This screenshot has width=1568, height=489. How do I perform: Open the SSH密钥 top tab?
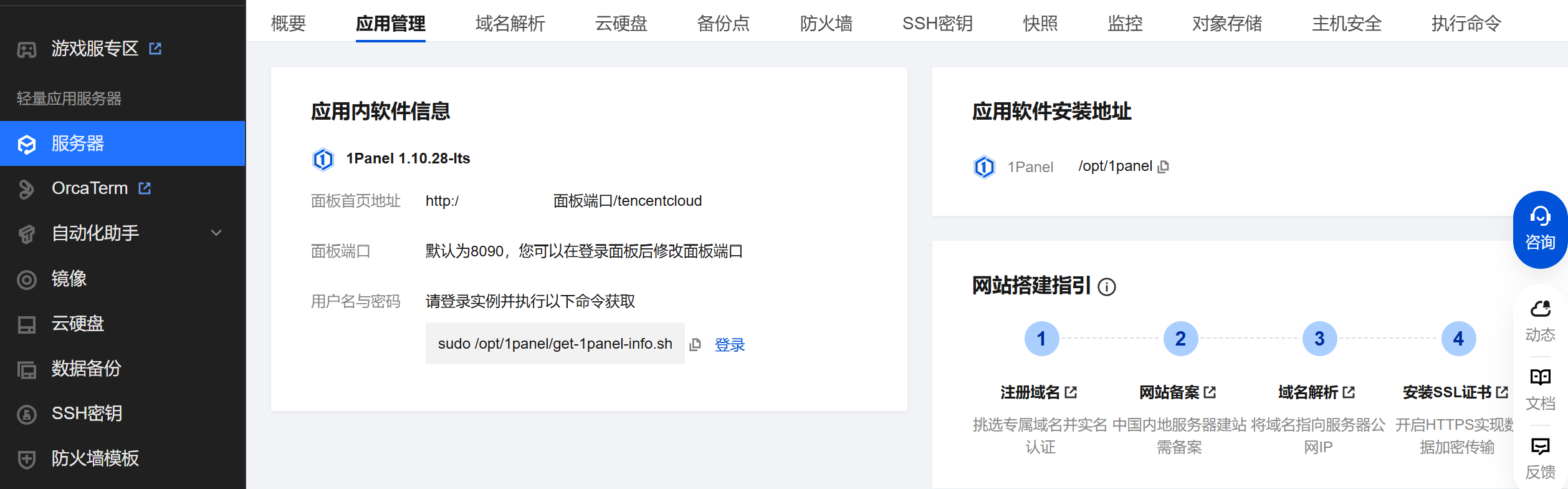pyautogui.click(x=938, y=24)
